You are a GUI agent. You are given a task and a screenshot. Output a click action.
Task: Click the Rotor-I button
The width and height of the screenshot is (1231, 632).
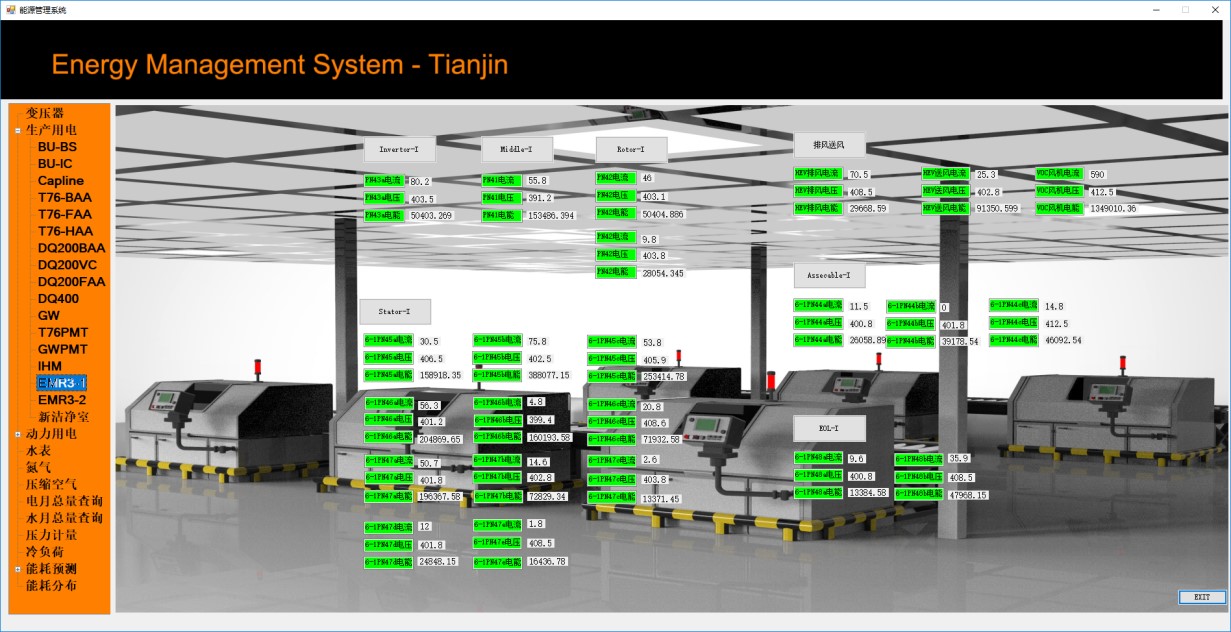[631, 150]
